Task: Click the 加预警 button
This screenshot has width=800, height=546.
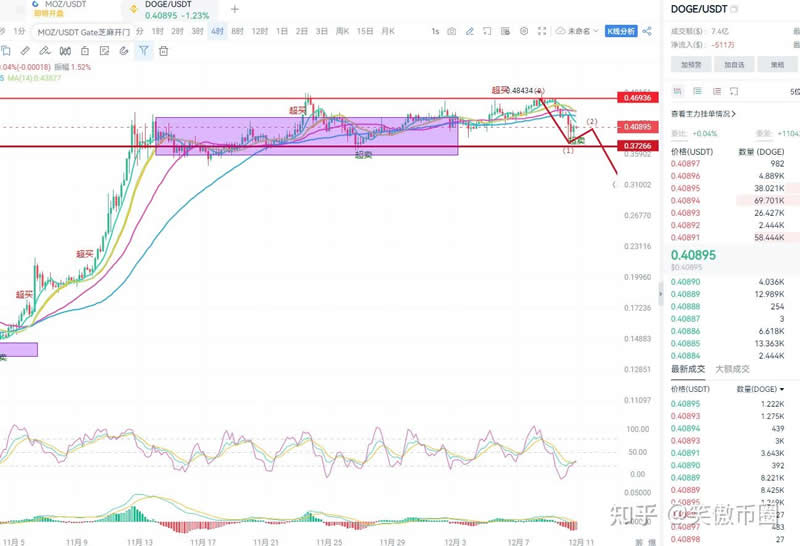Action: pyautogui.click(x=691, y=64)
